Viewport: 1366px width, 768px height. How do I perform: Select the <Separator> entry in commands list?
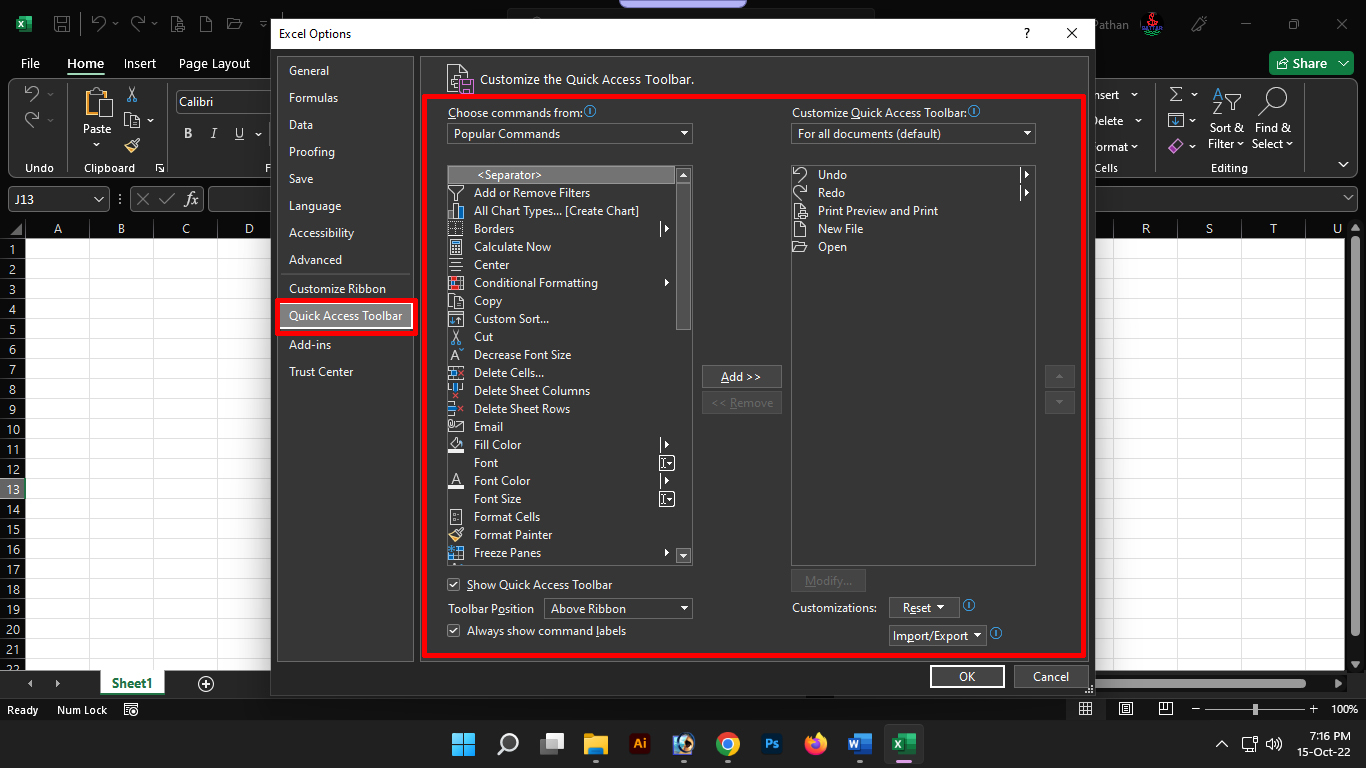click(562, 175)
